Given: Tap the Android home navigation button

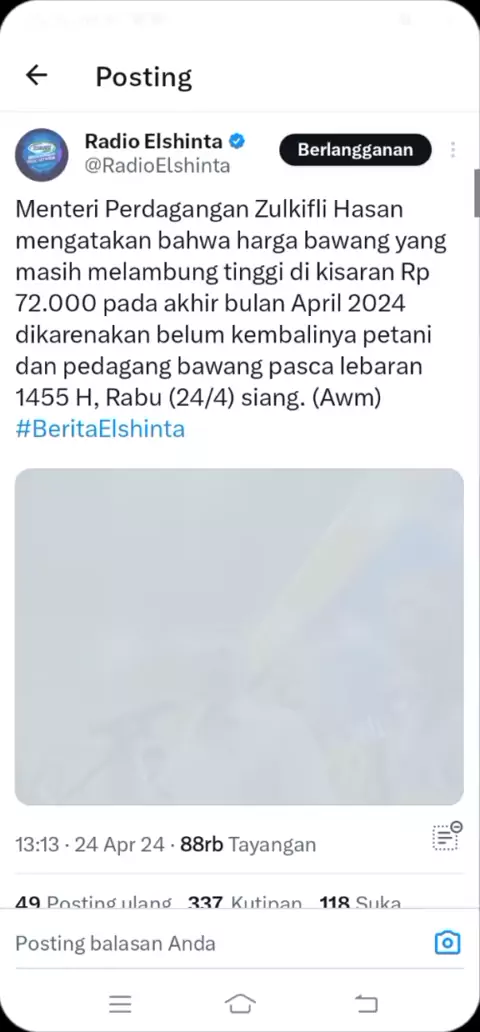Looking at the screenshot, I should point(240,1004).
